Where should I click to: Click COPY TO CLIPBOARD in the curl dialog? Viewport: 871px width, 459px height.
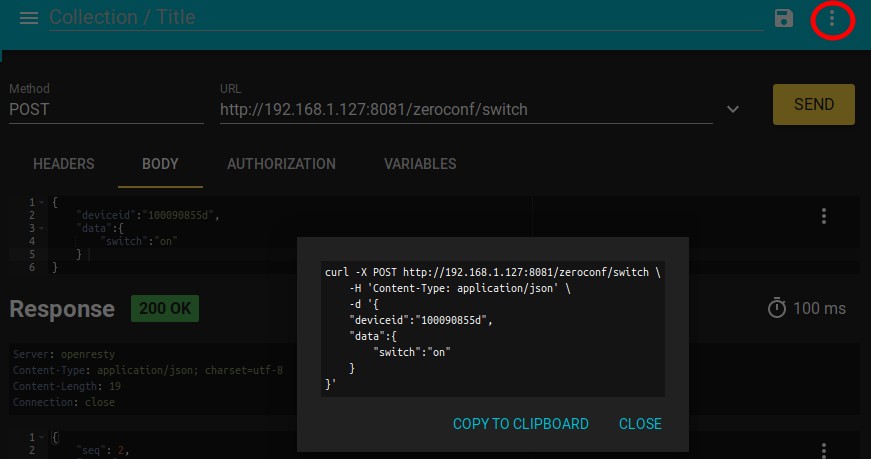tap(520, 424)
